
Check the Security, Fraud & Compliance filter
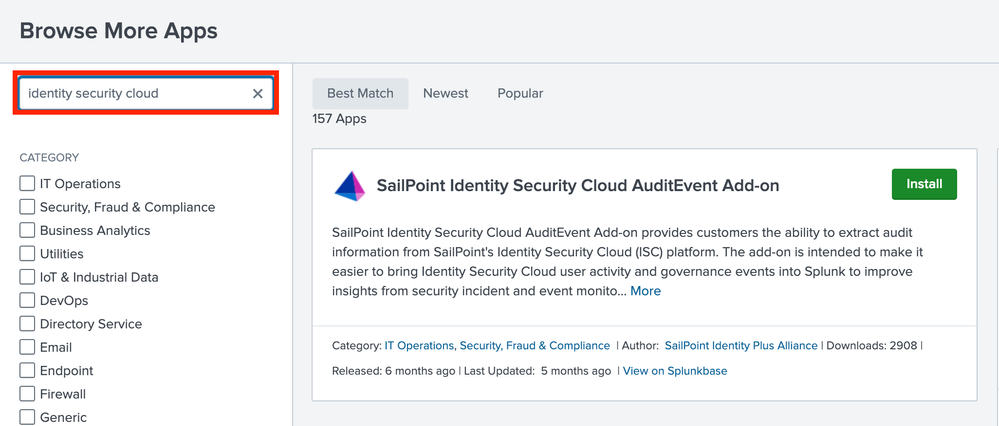pyautogui.click(x=27, y=207)
